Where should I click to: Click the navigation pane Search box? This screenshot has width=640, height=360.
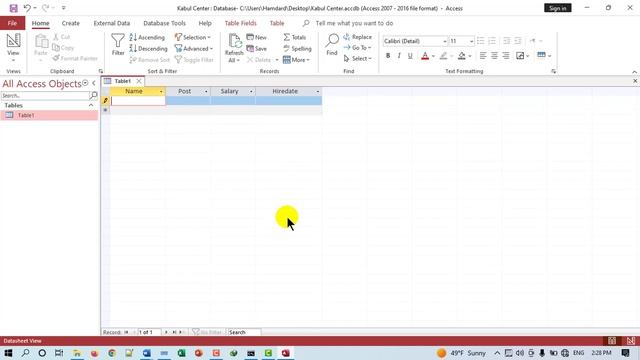pyautogui.click(x=45, y=96)
